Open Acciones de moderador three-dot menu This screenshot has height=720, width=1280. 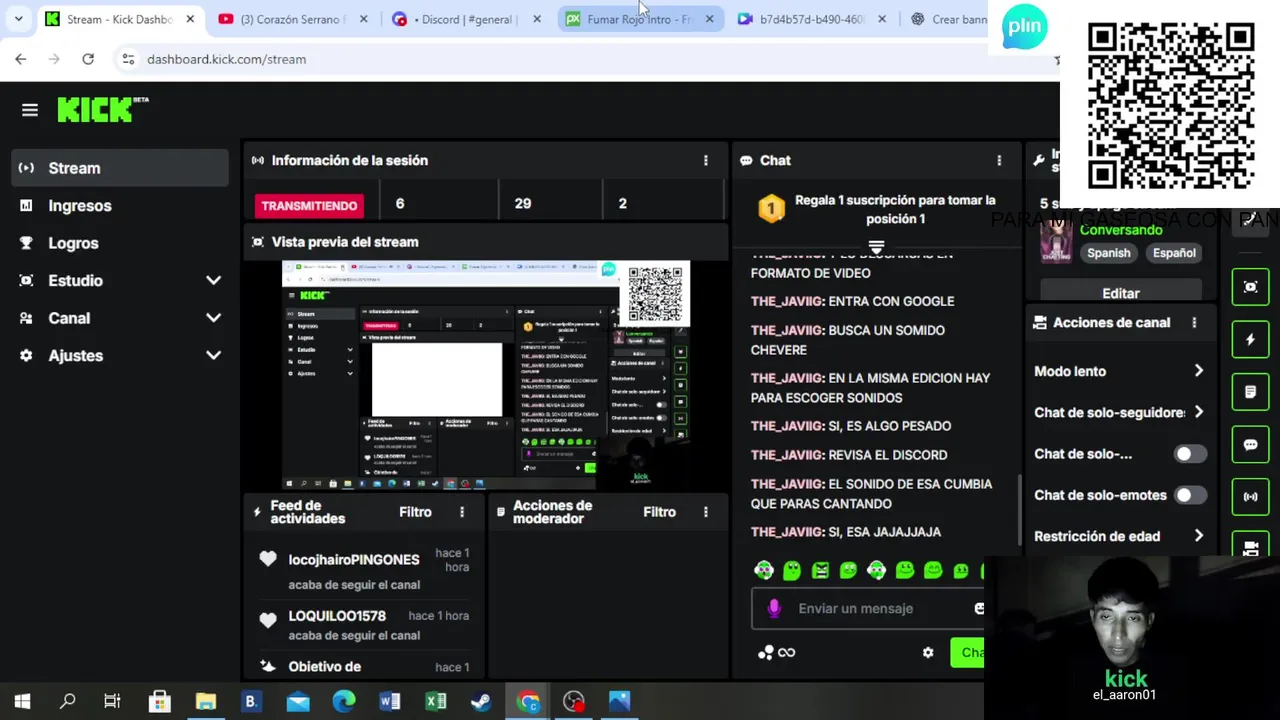(706, 512)
